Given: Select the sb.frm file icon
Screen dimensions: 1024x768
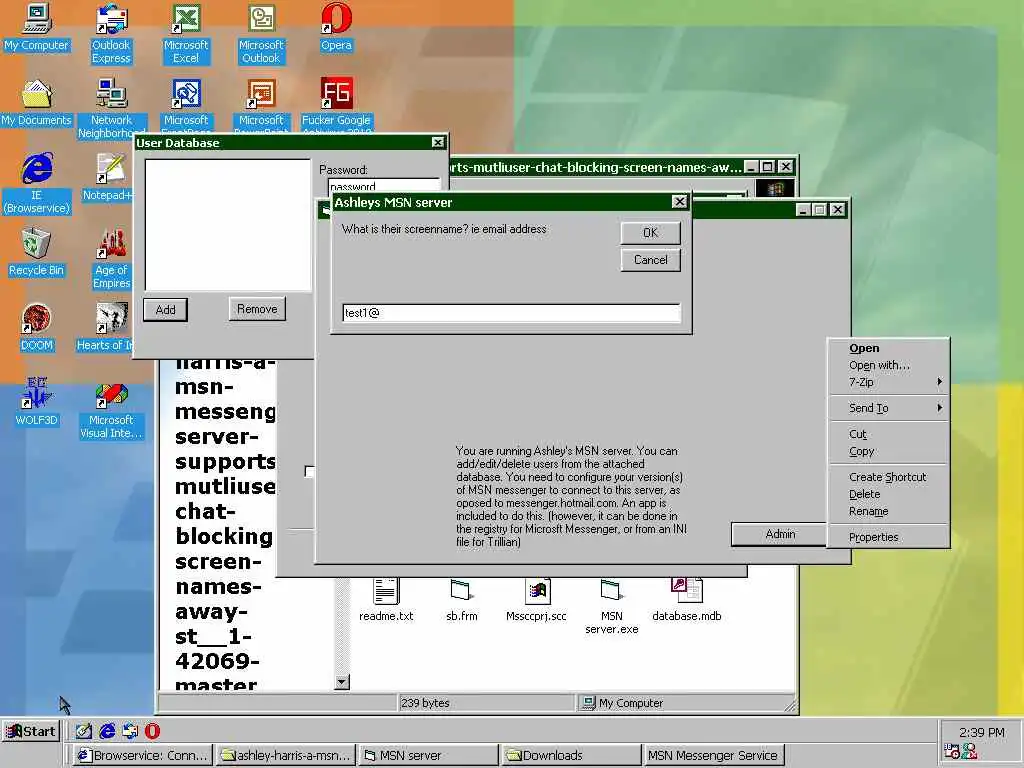Looking at the screenshot, I should coord(462,600).
